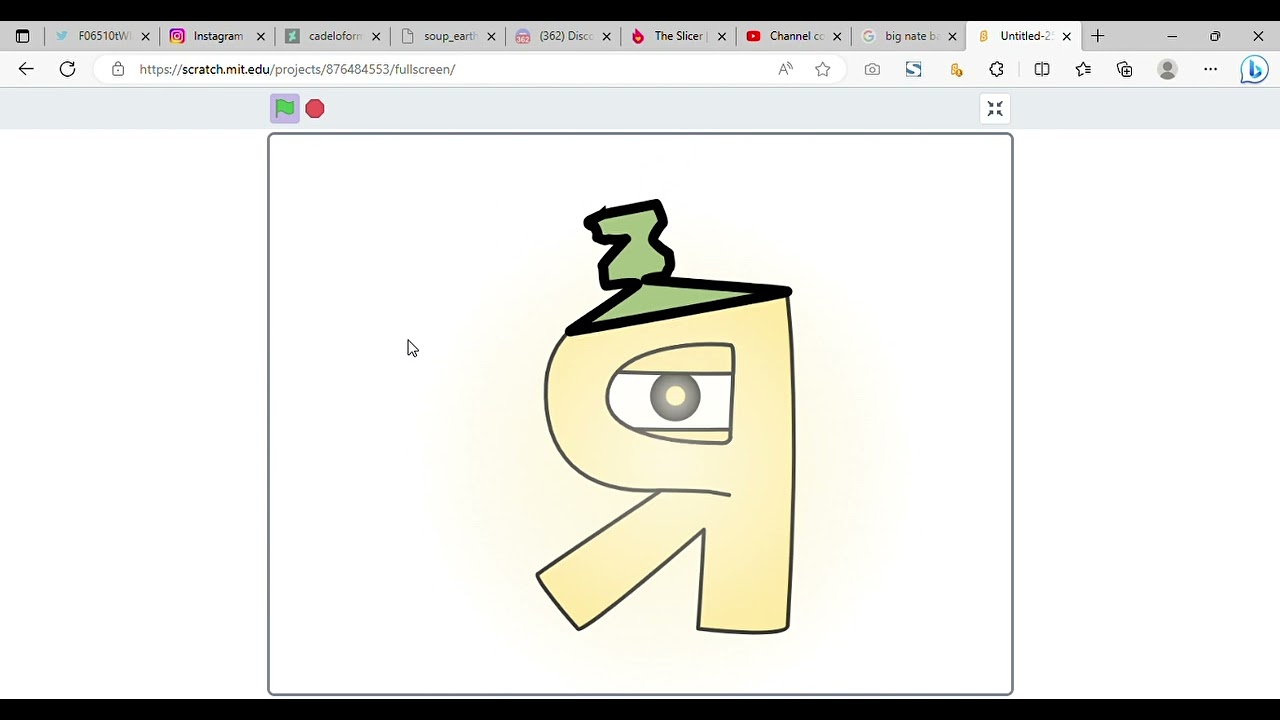This screenshot has height=720, width=1280.
Task: Click the address bar URL
Action: pyautogui.click(x=297, y=69)
